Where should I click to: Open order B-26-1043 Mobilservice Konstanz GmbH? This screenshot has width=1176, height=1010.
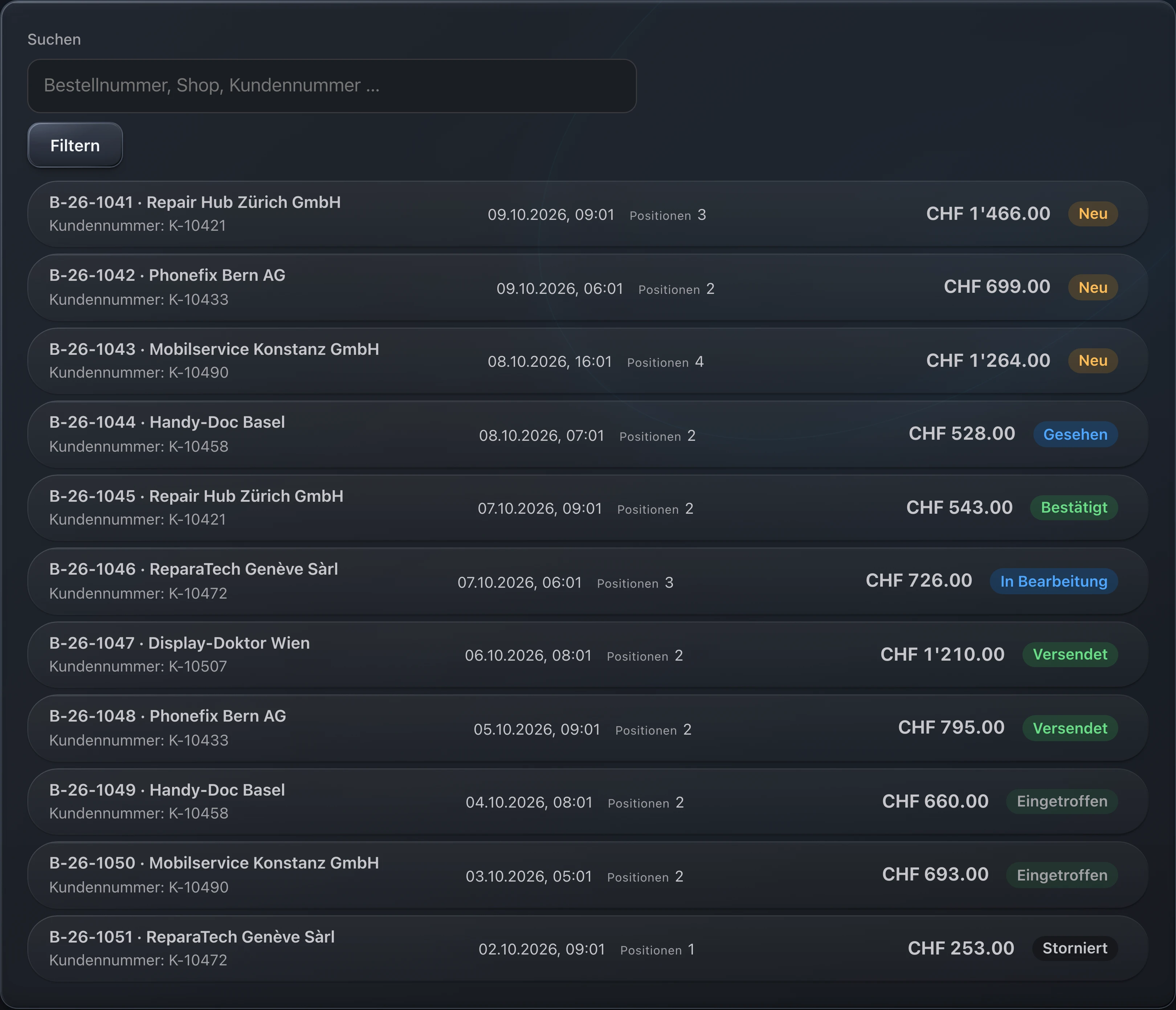click(587, 361)
